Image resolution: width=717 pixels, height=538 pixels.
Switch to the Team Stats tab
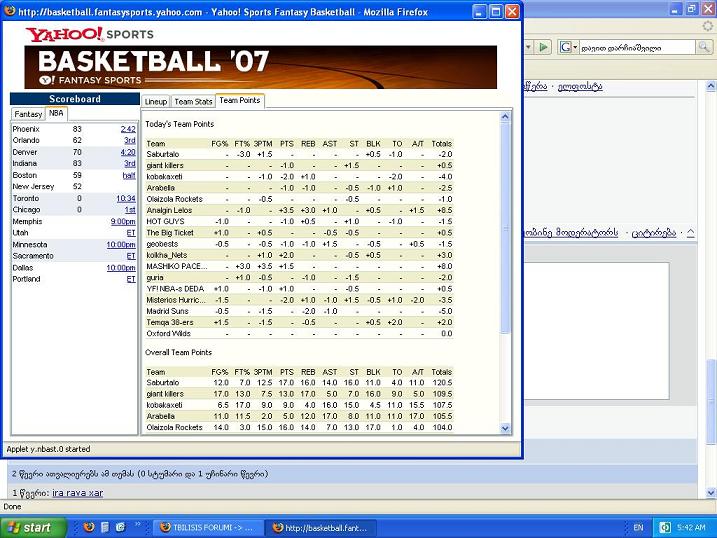pyautogui.click(x=193, y=102)
